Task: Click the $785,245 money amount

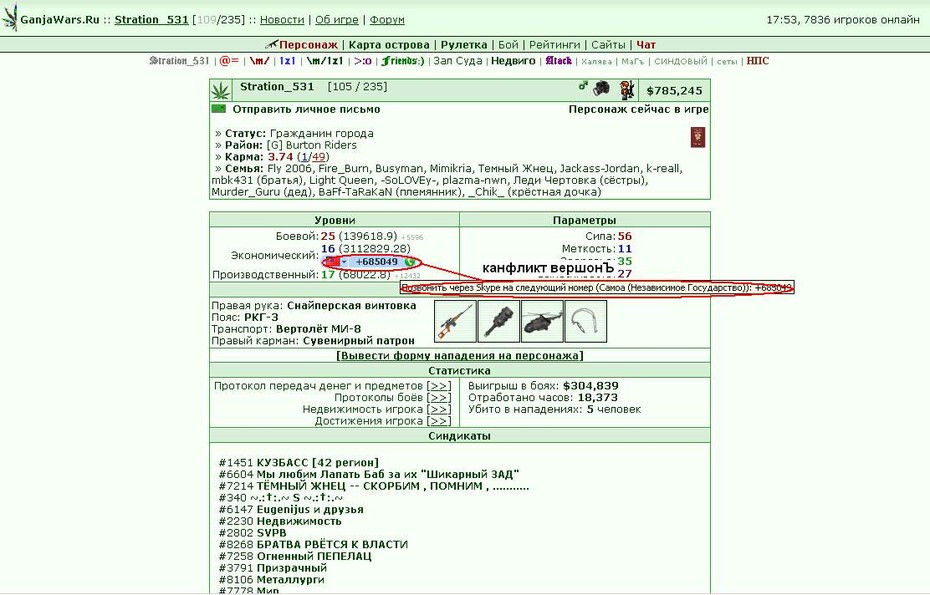Action: point(674,91)
